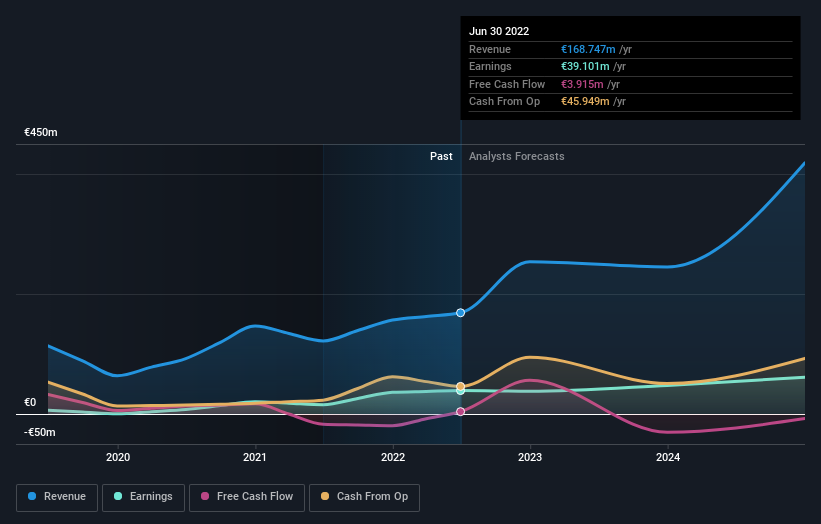Click the -€50m y-axis label
This screenshot has width=821, height=524.
40,432
